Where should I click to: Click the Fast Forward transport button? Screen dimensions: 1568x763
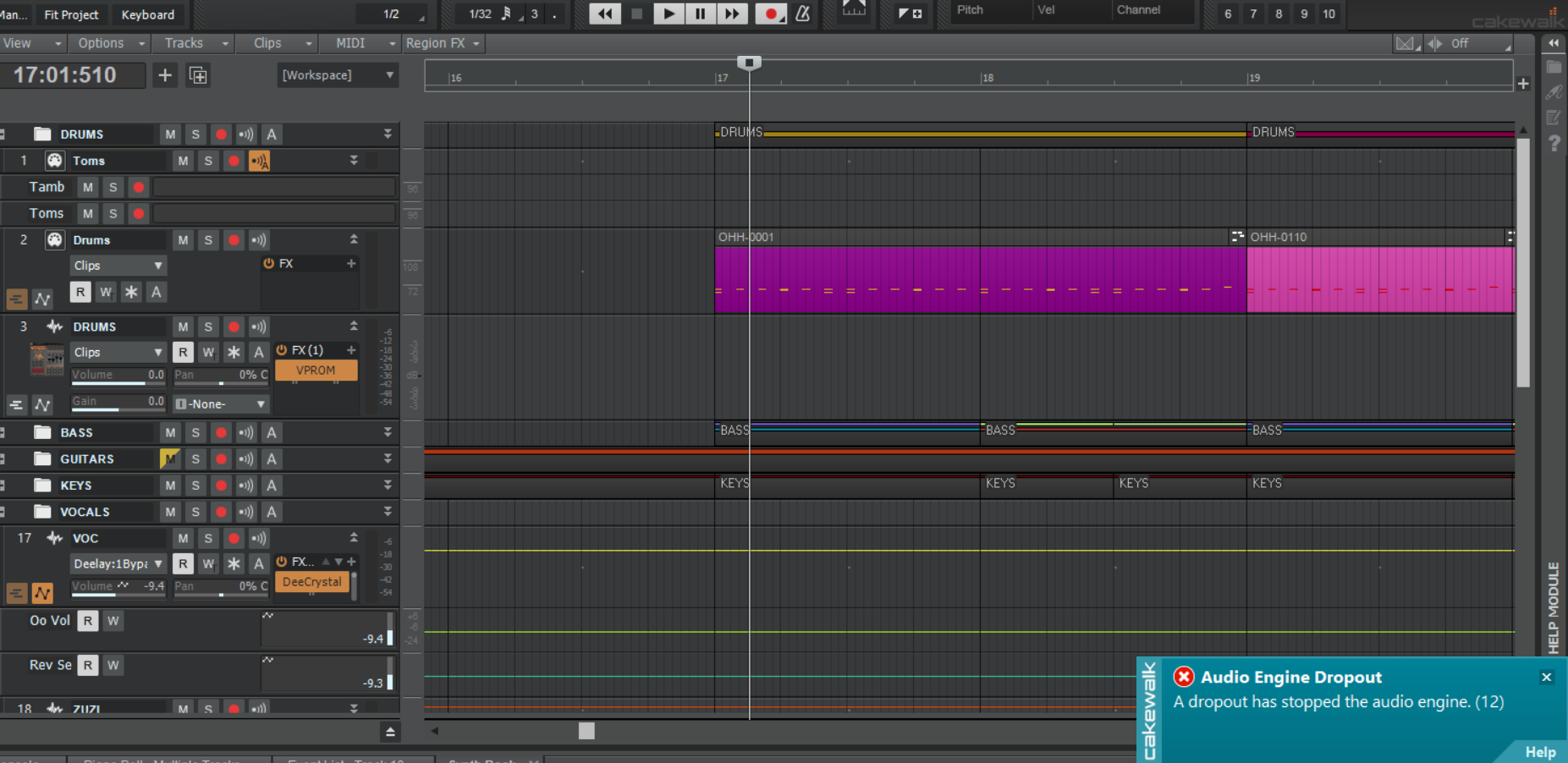732,14
